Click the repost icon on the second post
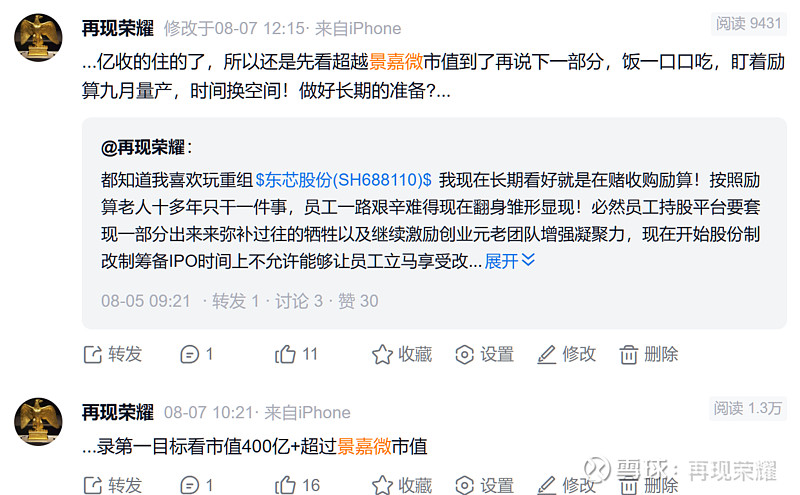 pos(93,485)
